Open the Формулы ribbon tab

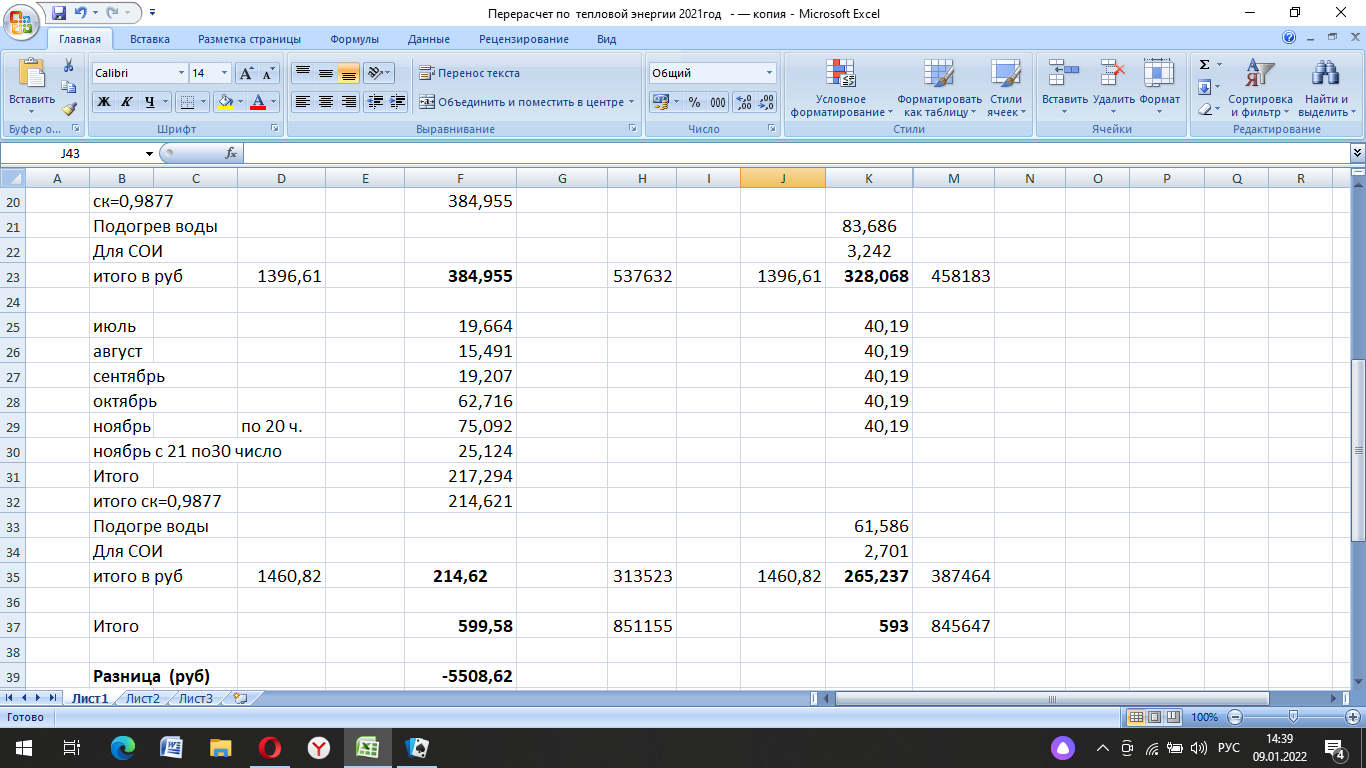[x=354, y=39]
